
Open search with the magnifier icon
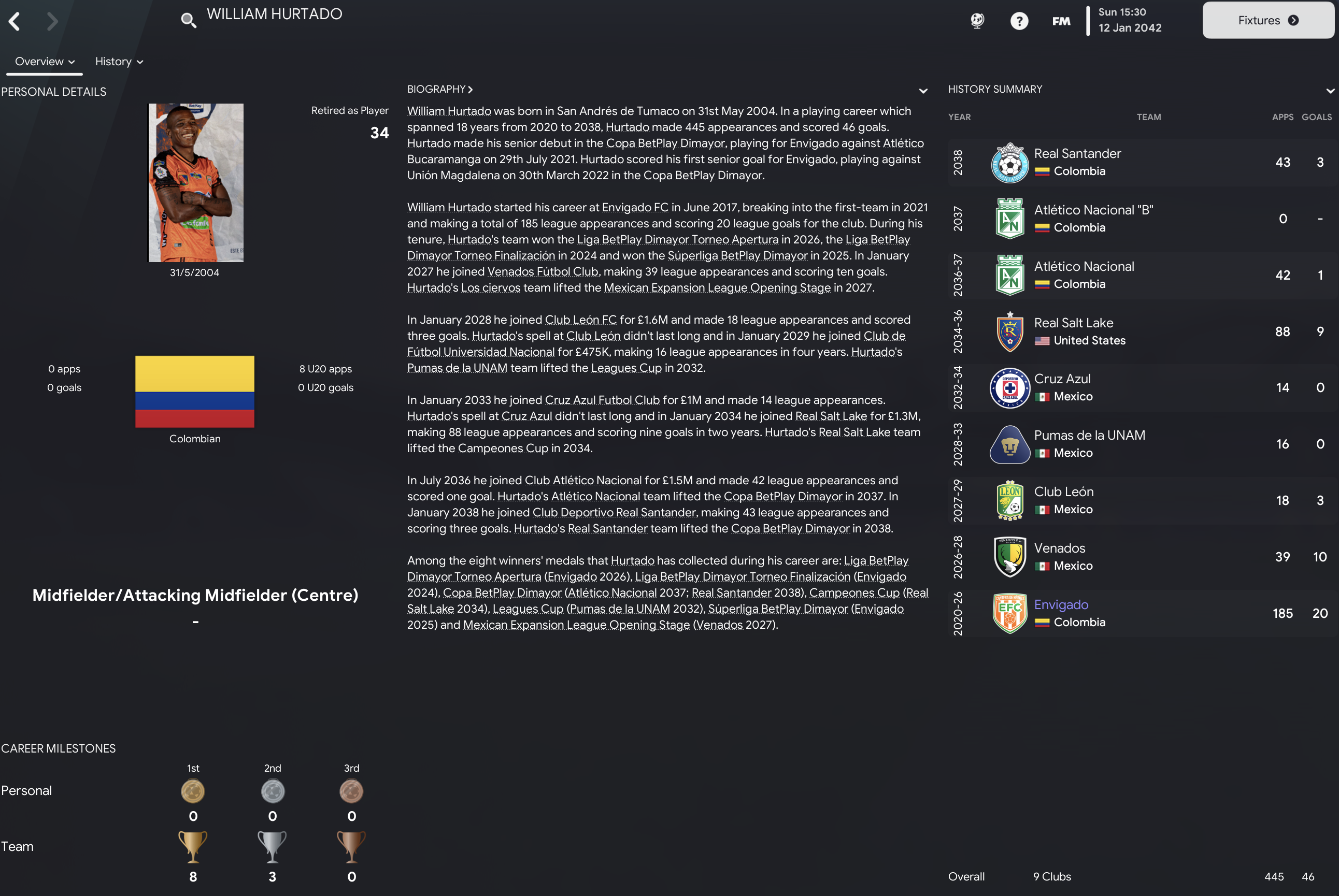(188, 21)
